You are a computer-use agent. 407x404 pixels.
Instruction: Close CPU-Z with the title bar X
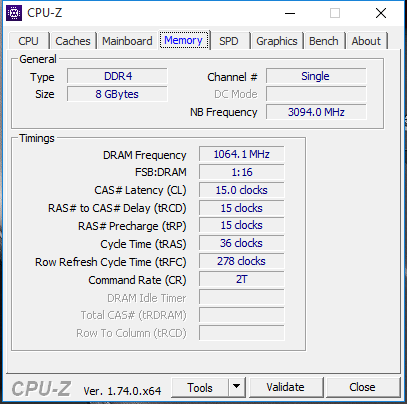(381, 13)
